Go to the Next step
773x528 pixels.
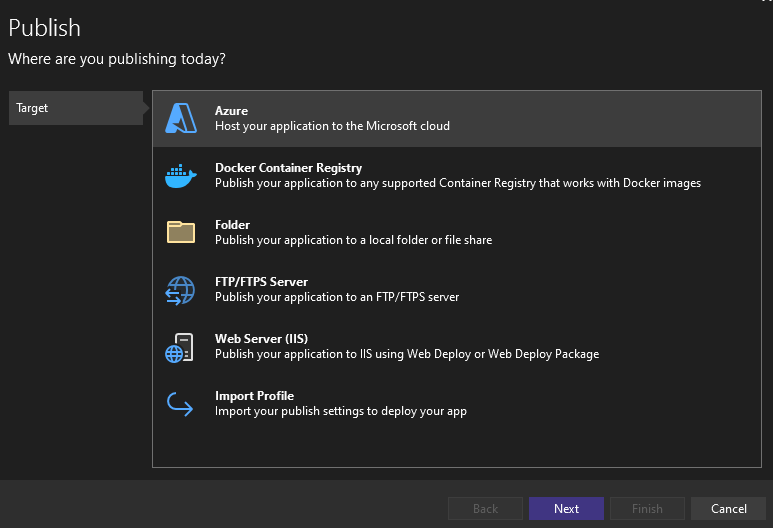(x=566, y=508)
